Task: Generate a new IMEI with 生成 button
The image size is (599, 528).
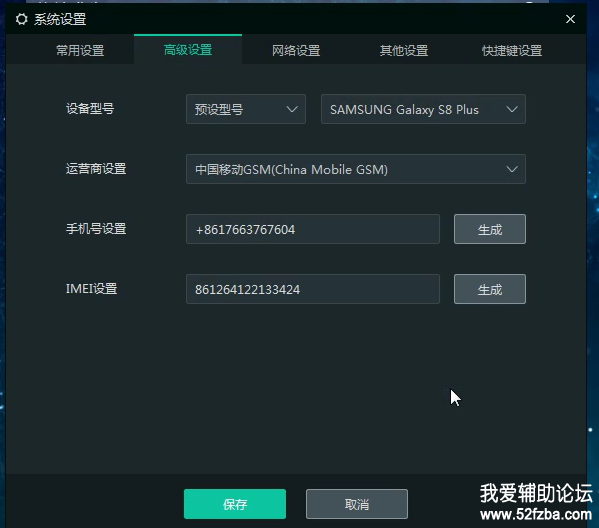Action: point(490,289)
